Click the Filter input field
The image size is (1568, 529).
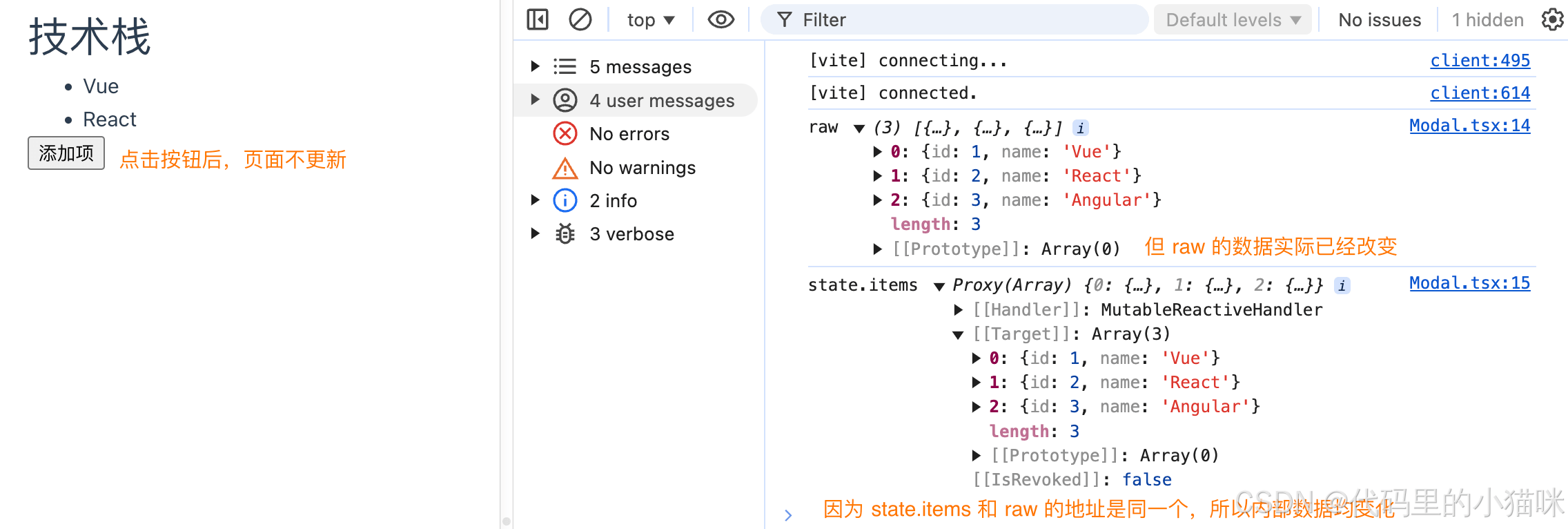pyautogui.click(x=966, y=20)
